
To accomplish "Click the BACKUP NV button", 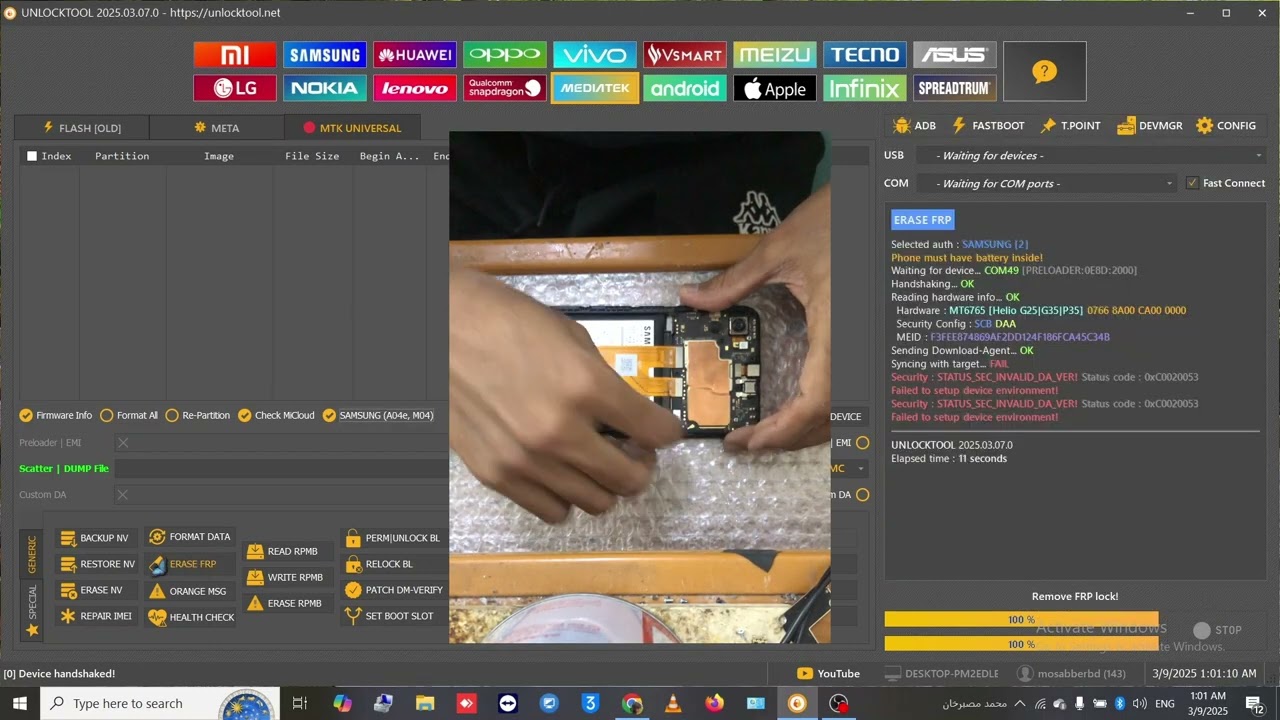I will click(x=95, y=538).
